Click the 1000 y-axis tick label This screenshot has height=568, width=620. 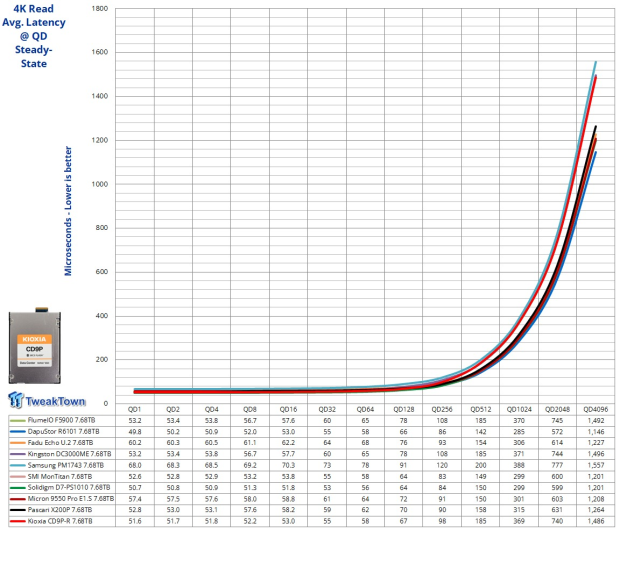point(100,184)
